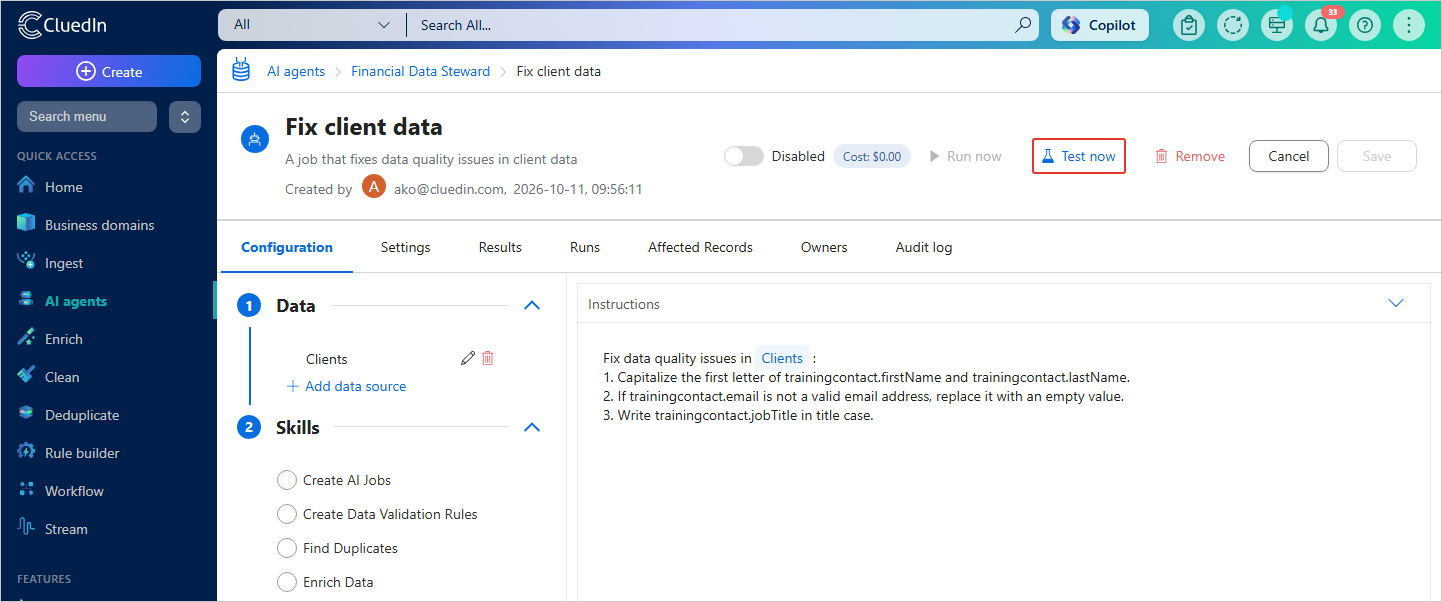Click instruction line about jobTitle title case

click(x=738, y=415)
